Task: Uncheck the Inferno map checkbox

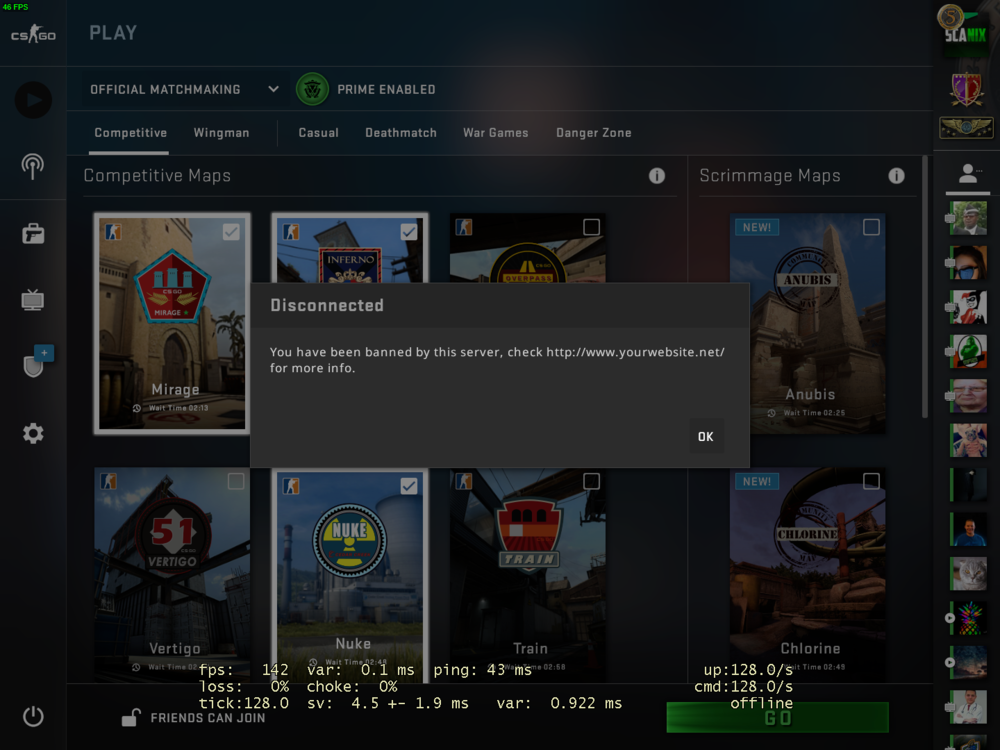Action: click(x=409, y=232)
